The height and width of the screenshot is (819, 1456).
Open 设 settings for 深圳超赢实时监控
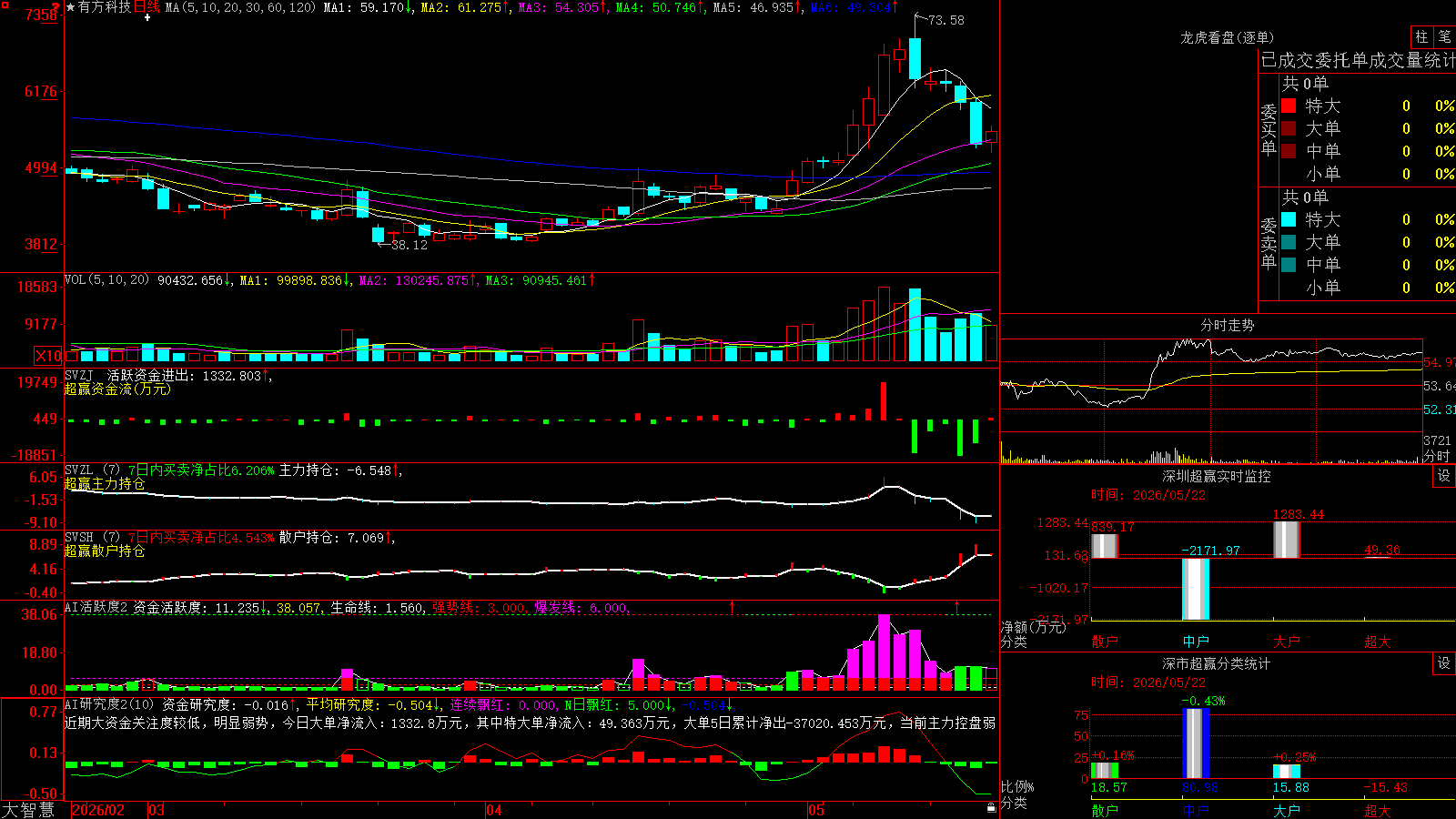point(1444,476)
